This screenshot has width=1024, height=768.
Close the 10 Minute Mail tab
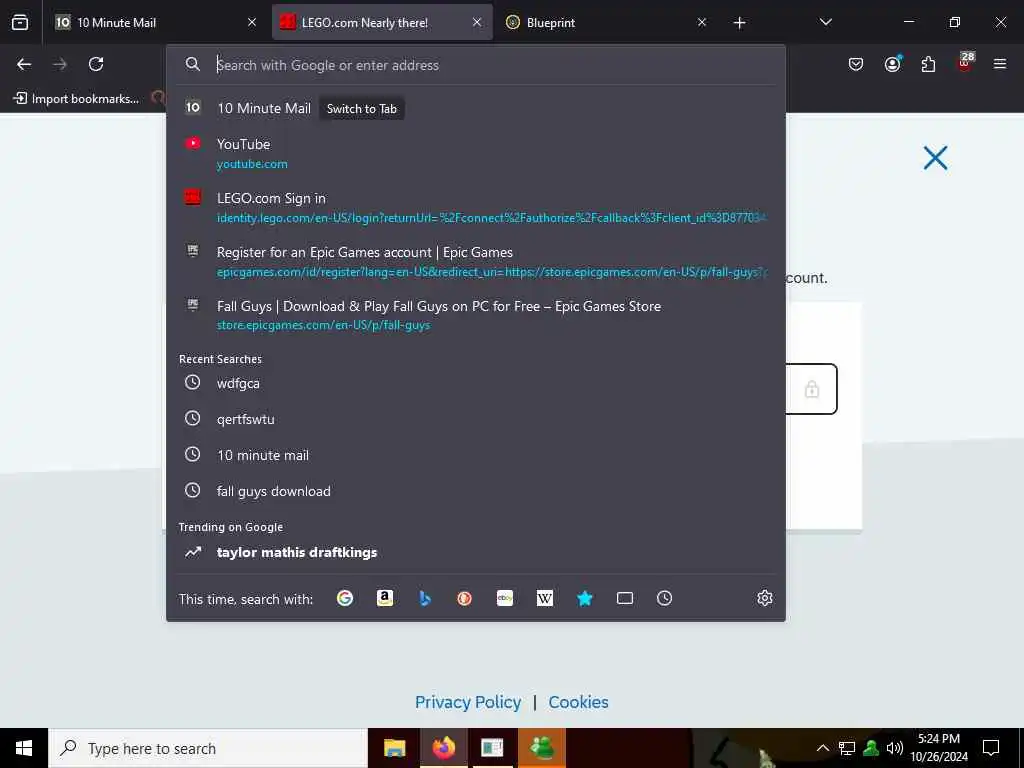point(252,22)
